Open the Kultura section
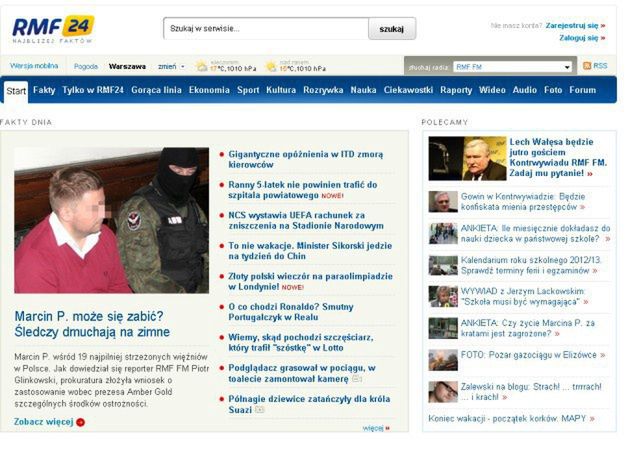The image size is (630, 450). [281, 90]
